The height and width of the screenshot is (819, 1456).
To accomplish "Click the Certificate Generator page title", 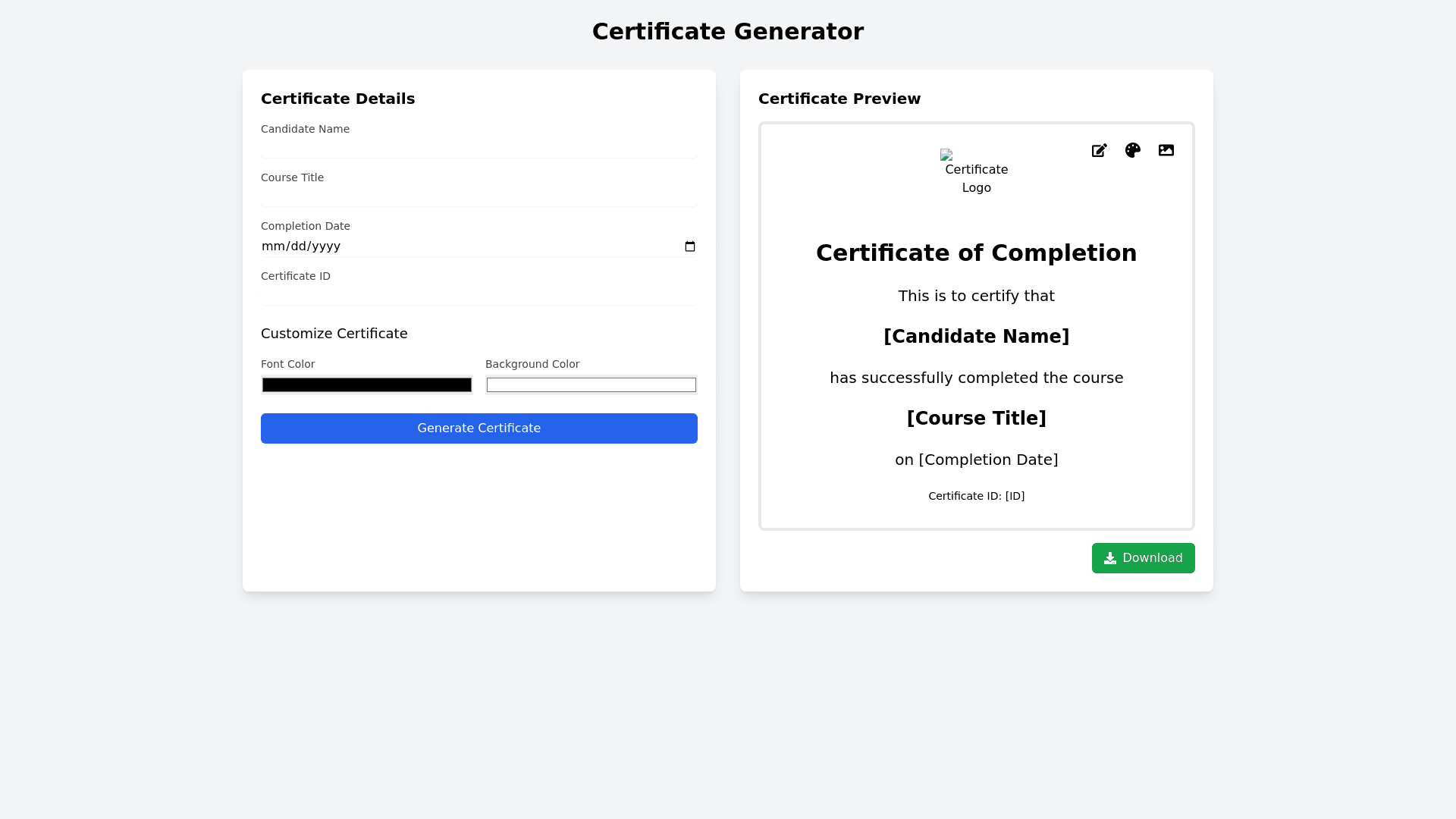I will click(x=727, y=32).
